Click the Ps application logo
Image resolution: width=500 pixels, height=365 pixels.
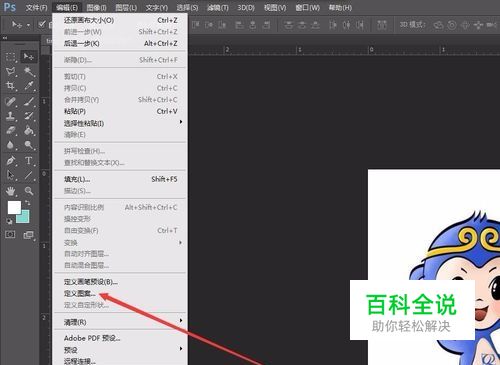(x=10, y=7)
